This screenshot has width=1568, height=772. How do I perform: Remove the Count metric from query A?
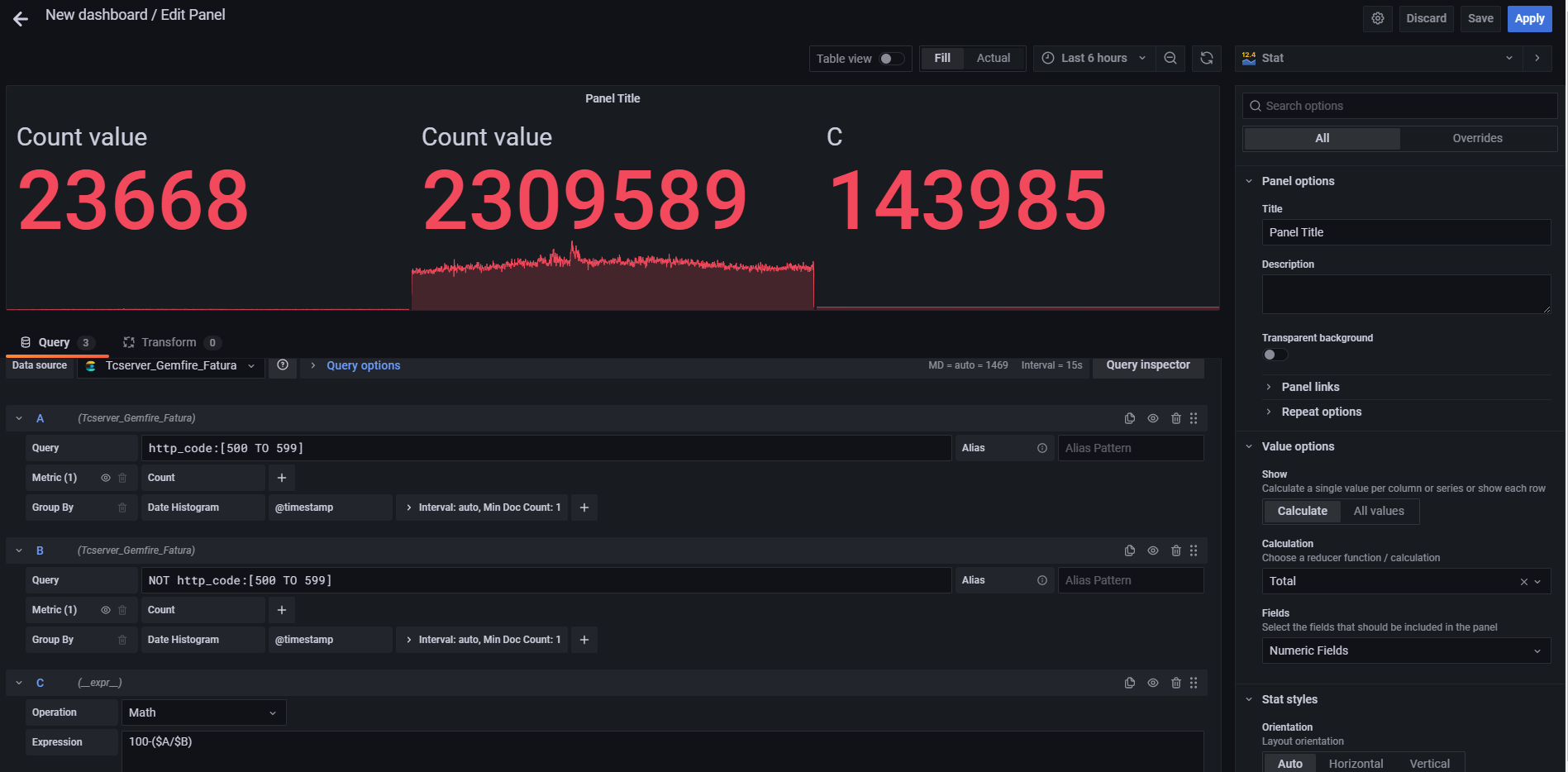tap(122, 477)
